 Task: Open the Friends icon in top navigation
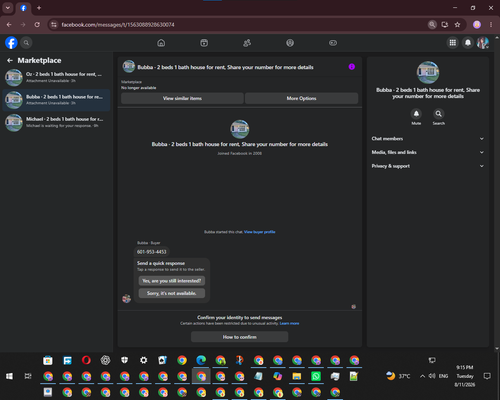coord(247,43)
